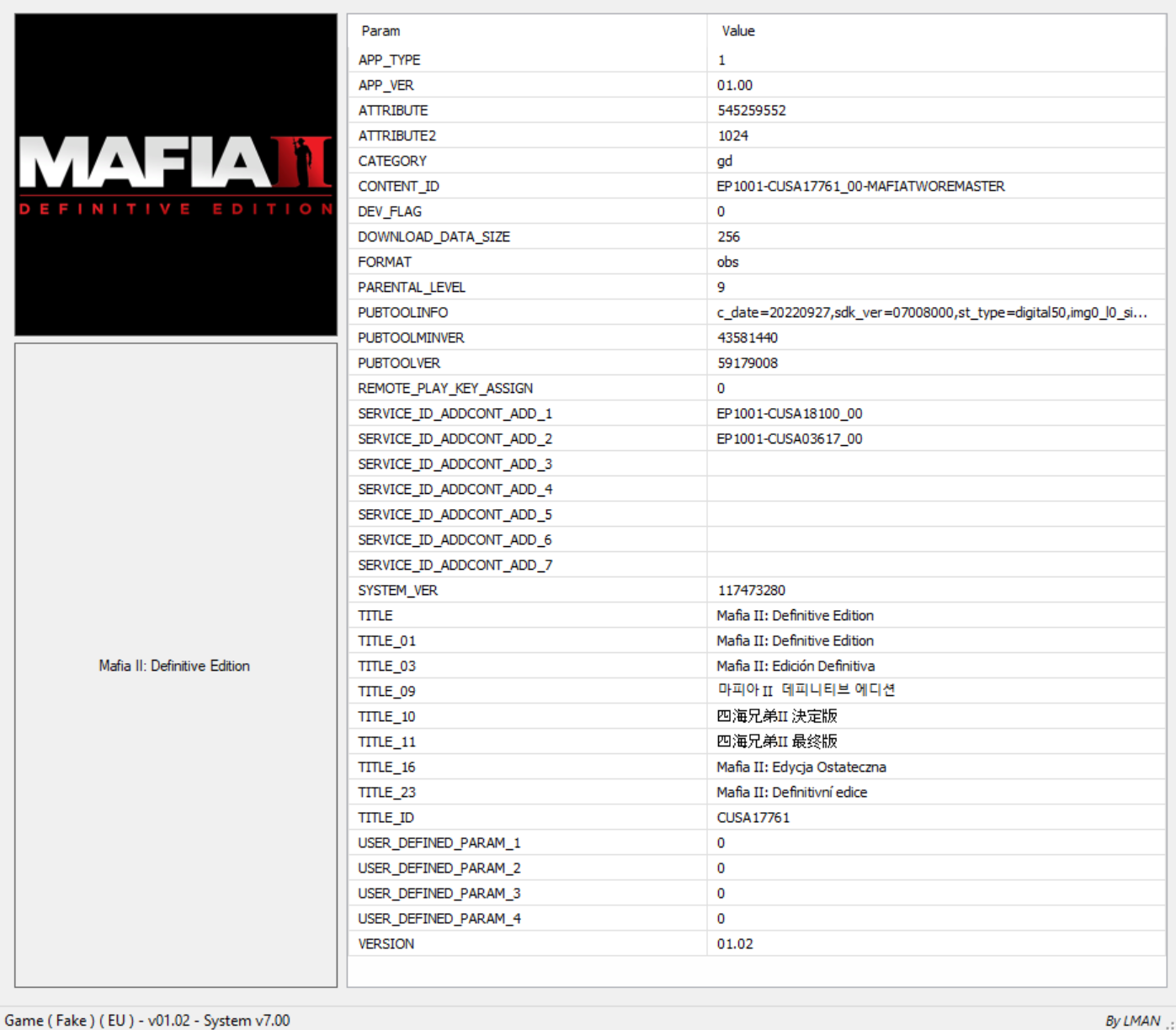The width and height of the screenshot is (1176, 1030).
Task: Select the TITLE_16 Edycja Ostateczna value
Action: click(801, 767)
